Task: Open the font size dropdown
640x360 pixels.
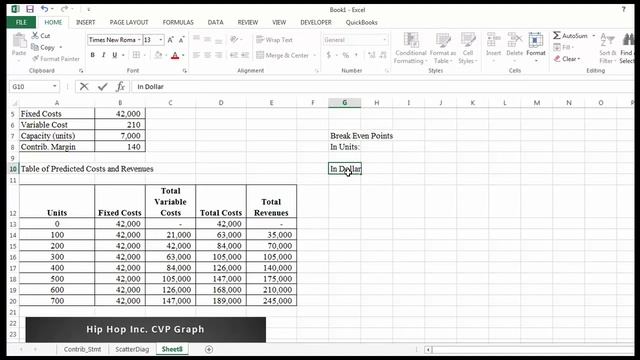Action: pyautogui.click(x=161, y=40)
